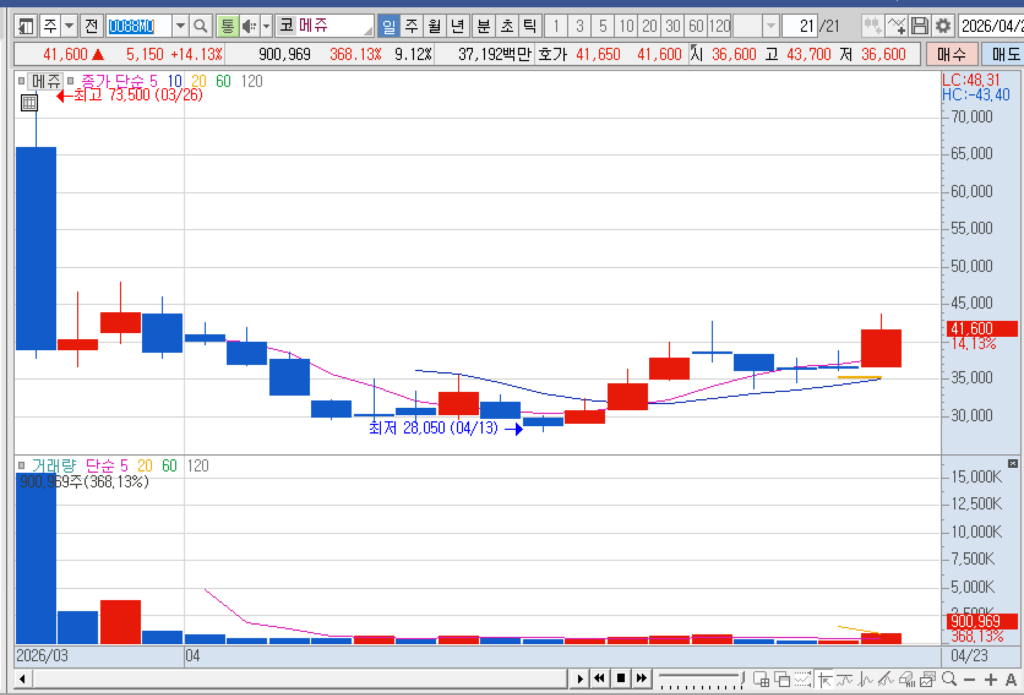Image resolution: width=1024 pixels, height=695 pixels.
Task: Select interval 1 button
Action: tap(556, 26)
